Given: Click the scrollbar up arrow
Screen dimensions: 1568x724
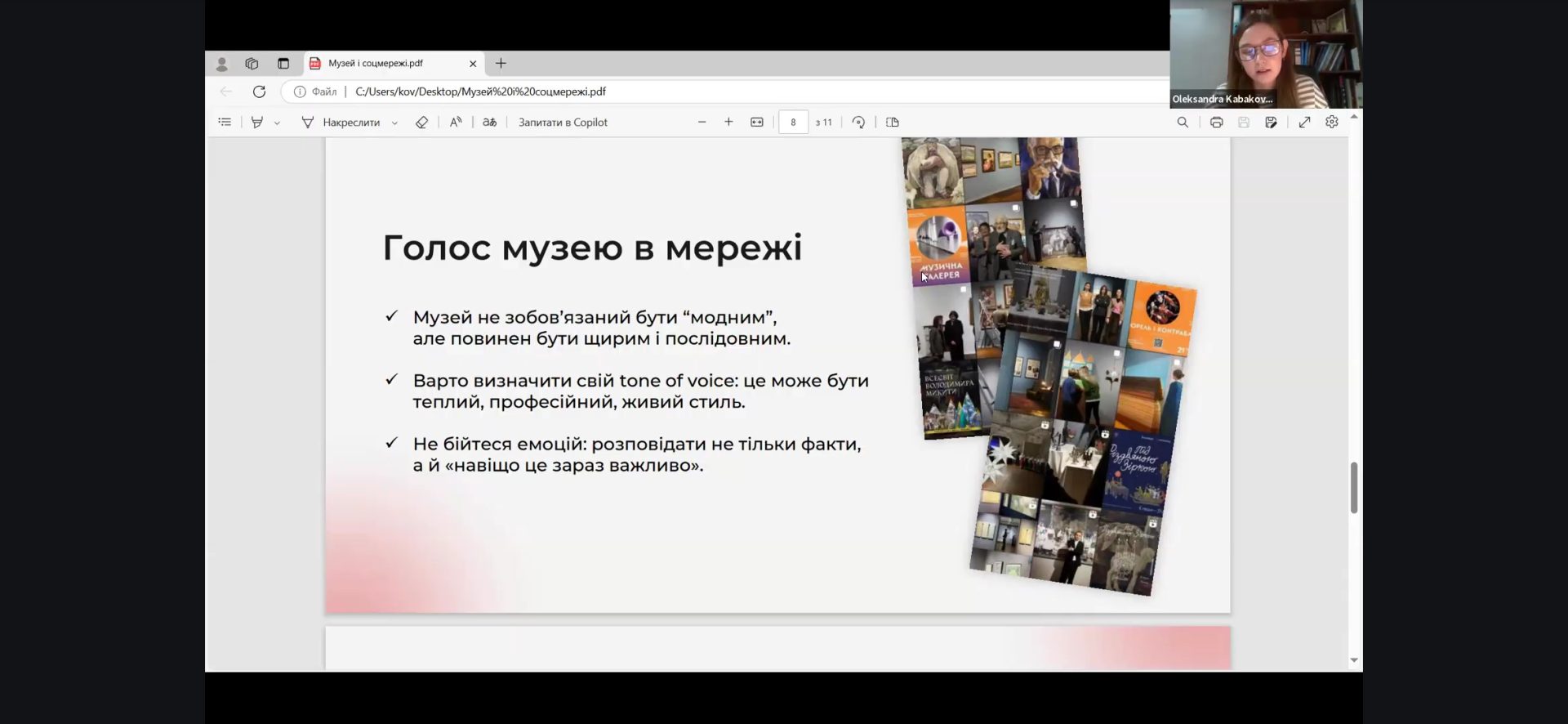Looking at the screenshot, I should click(x=1354, y=117).
